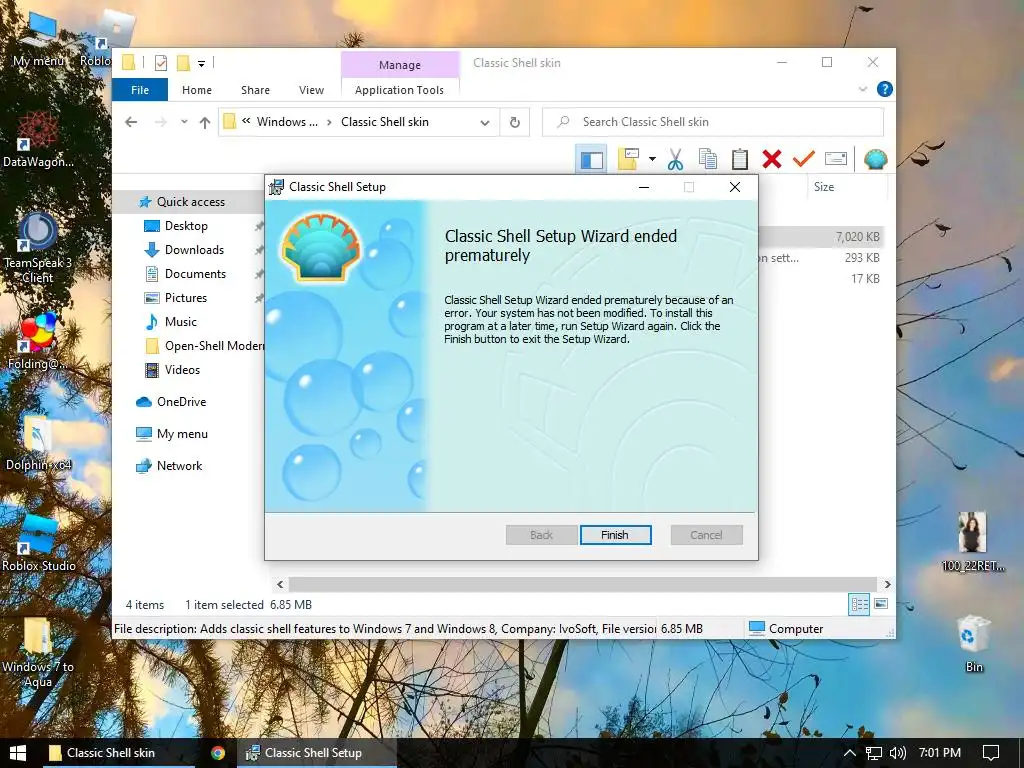Click the orange checkmark Properties icon

[x=803, y=159]
